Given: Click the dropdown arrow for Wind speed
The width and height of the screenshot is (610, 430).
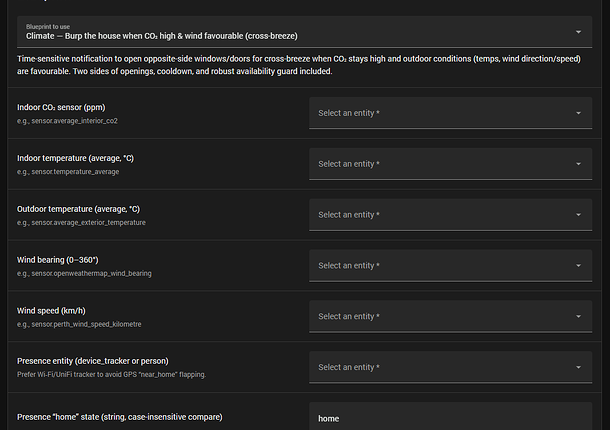Looking at the screenshot, I should pos(578,316).
